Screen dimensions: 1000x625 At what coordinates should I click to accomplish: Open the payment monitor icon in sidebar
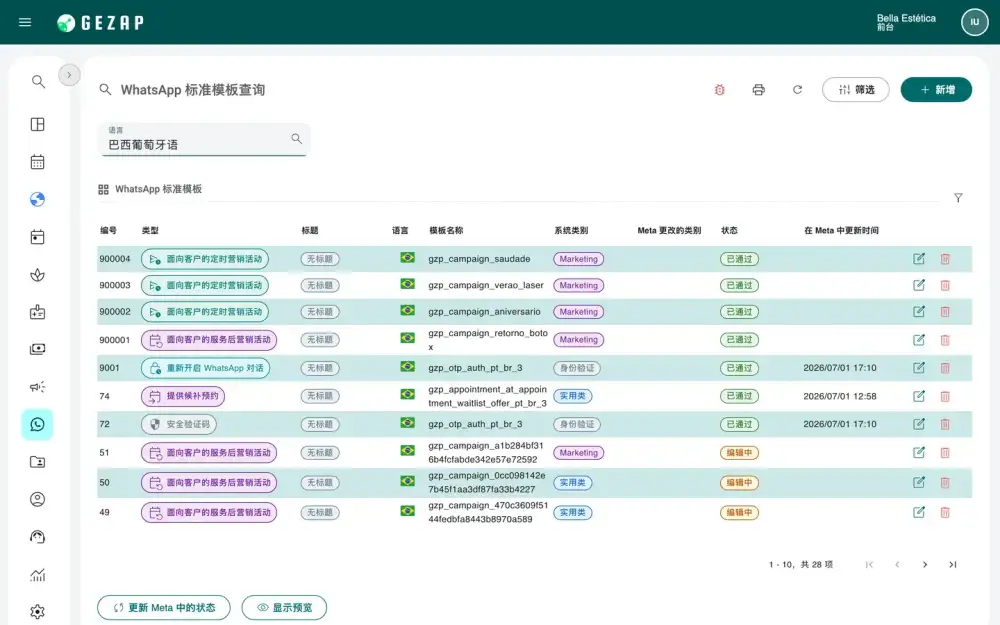38,349
